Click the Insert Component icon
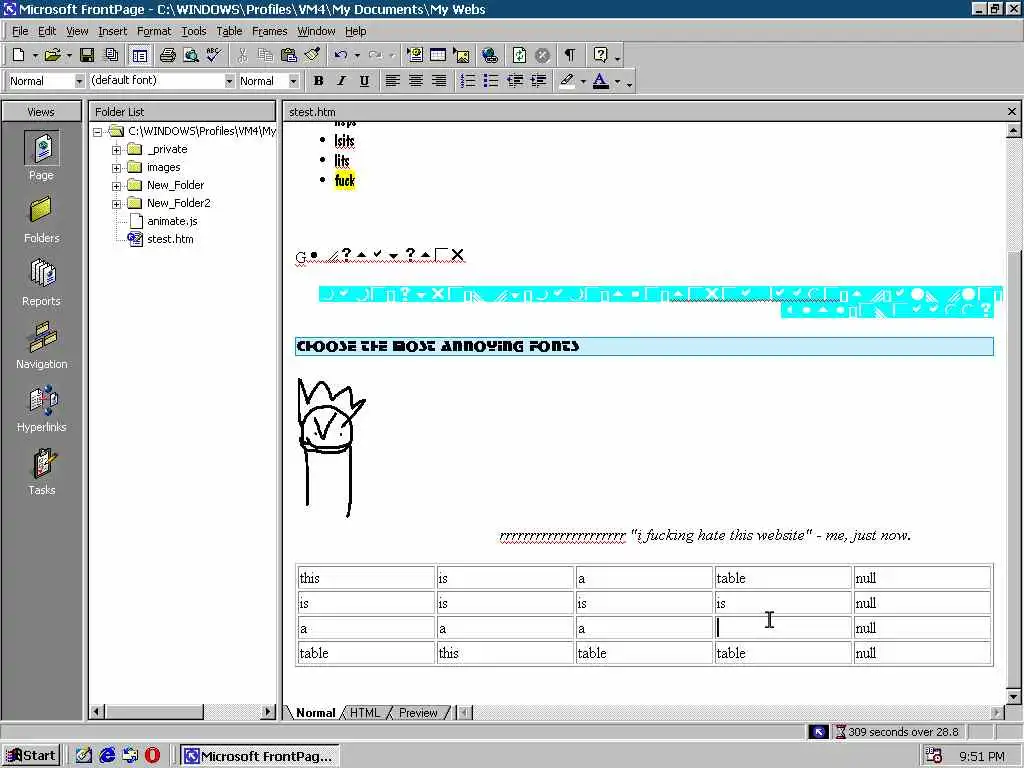 click(x=415, y=56)
